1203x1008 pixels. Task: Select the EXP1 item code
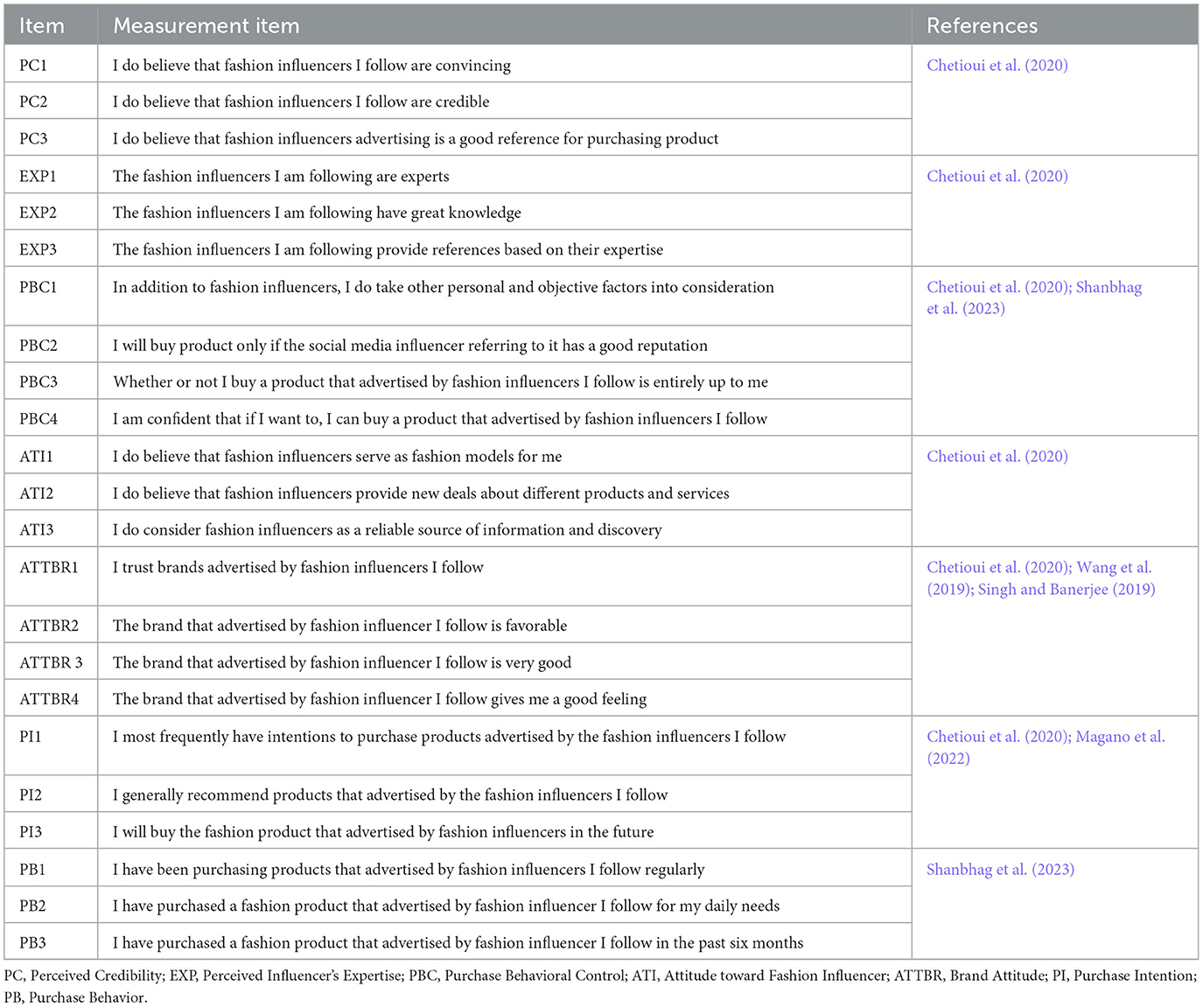[x=38, y=177]
